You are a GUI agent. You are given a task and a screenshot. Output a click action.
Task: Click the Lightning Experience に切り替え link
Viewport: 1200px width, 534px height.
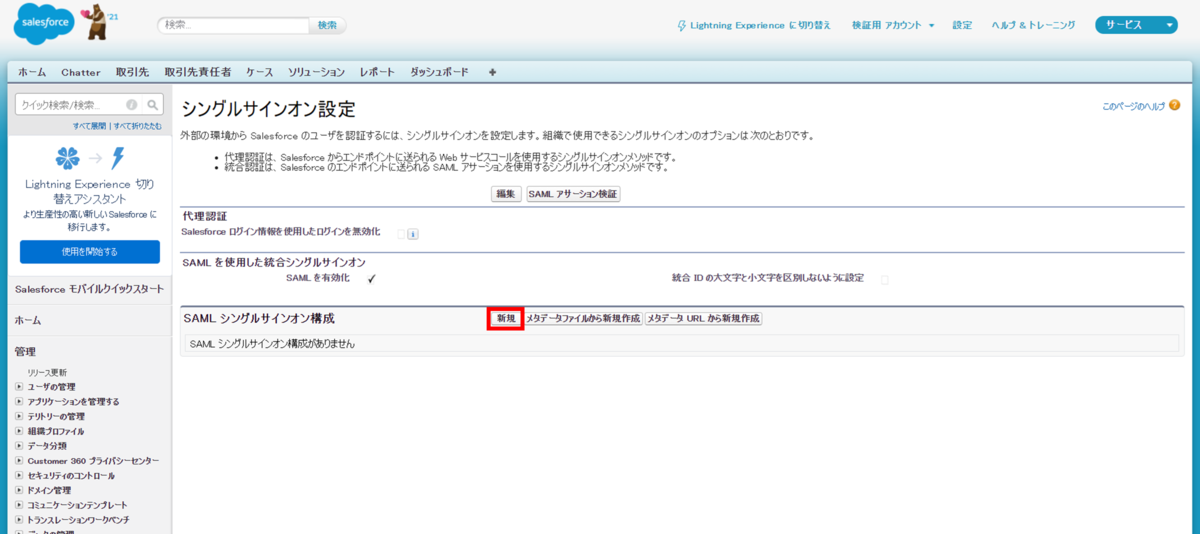tap(760, 25)
